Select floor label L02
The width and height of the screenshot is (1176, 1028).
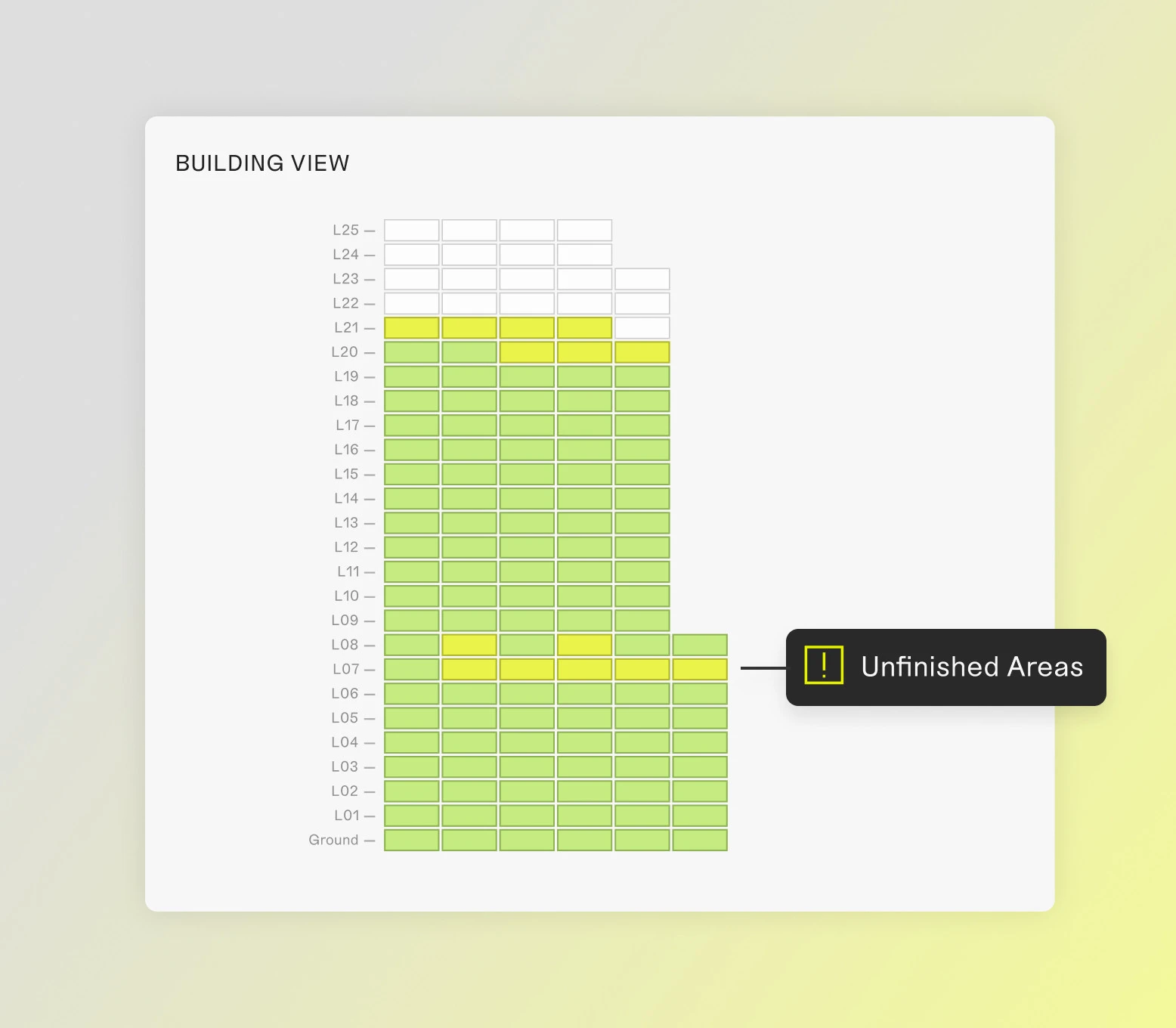tap(345, 791)
